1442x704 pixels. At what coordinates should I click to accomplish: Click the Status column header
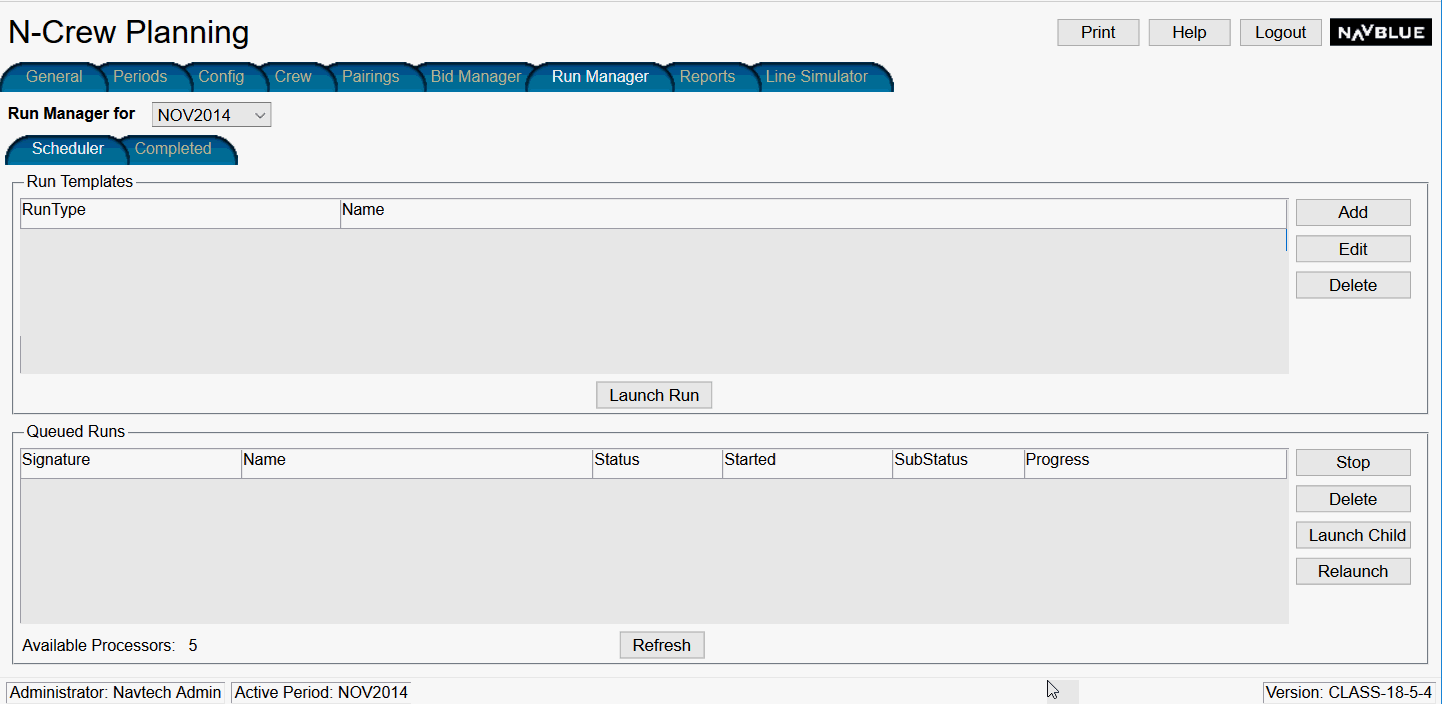(657, 463)
